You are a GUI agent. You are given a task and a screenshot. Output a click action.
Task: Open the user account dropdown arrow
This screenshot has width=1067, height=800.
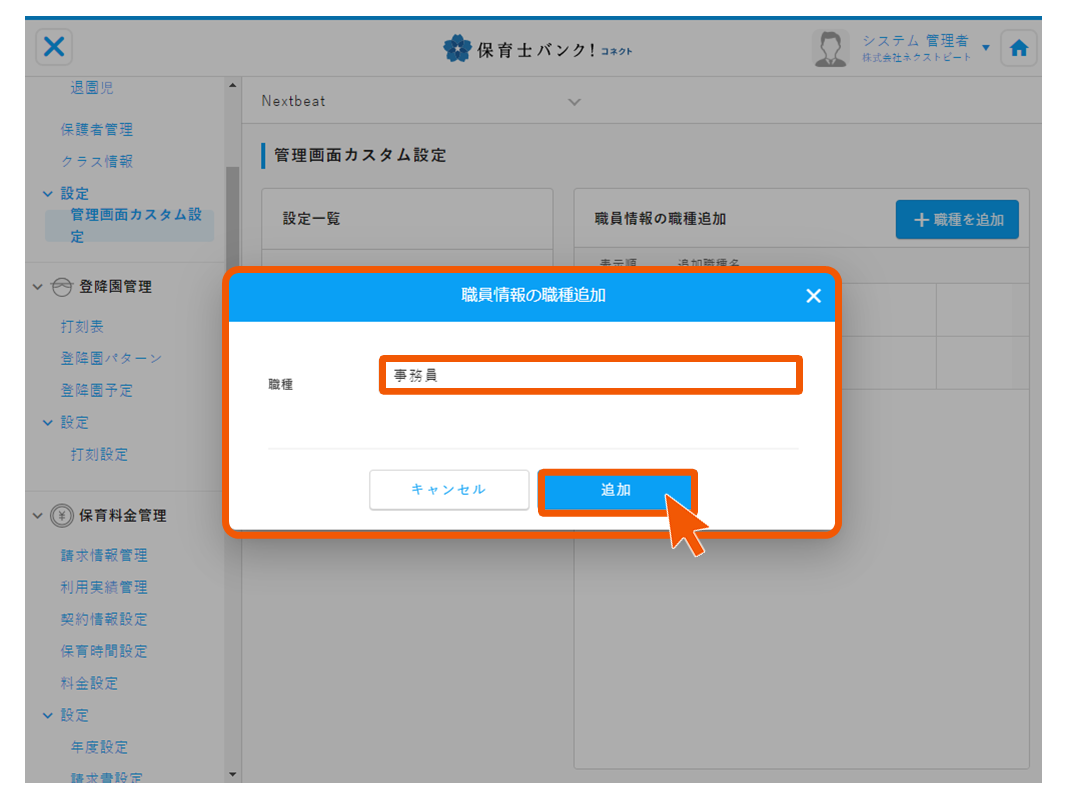(x=986, y=48)
